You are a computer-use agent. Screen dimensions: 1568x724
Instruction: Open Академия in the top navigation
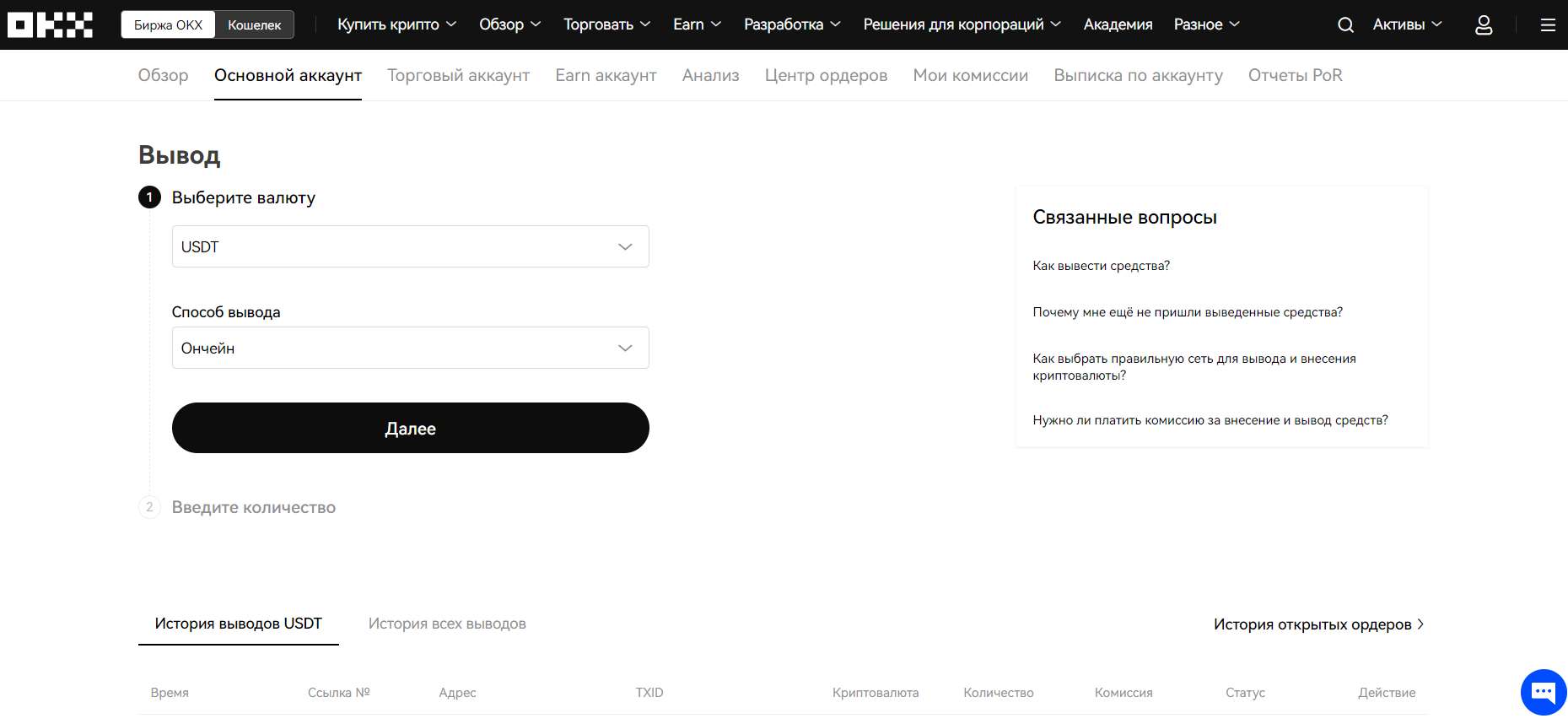1118,24
